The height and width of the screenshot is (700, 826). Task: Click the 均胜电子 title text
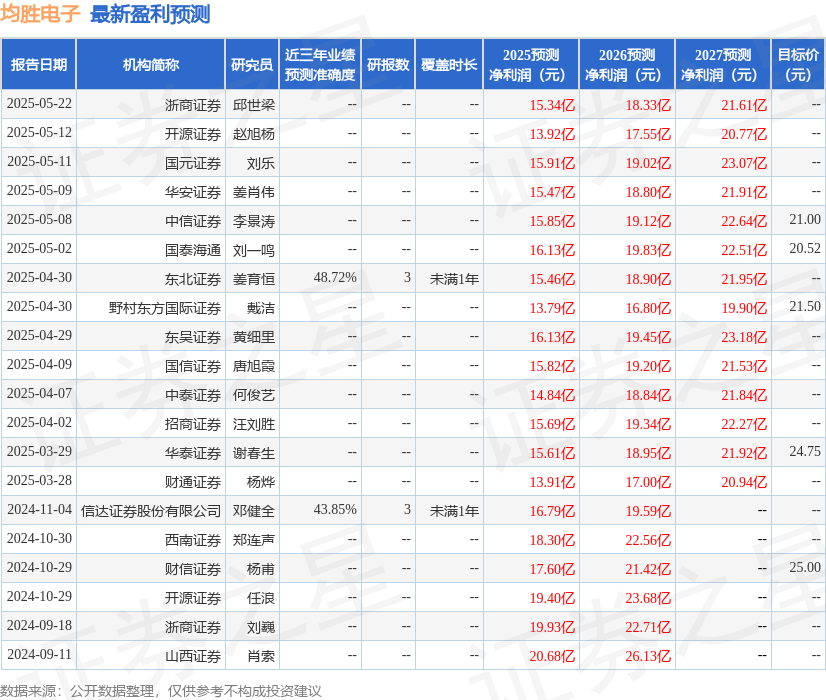pyautogui.click(x=40, y=14)
